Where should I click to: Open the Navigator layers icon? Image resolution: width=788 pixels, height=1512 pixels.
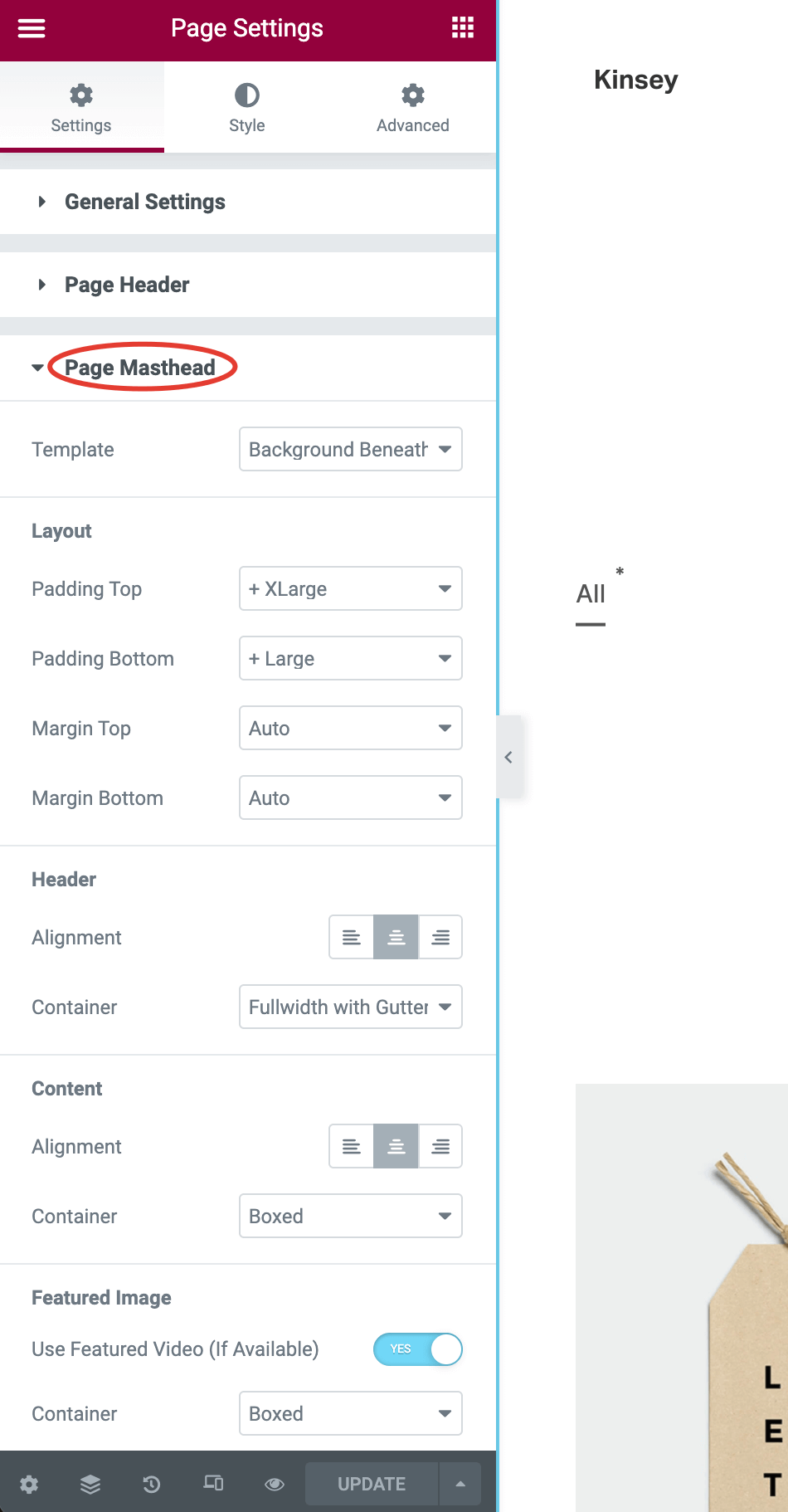pyautogui.click(x=90, y=1484)
